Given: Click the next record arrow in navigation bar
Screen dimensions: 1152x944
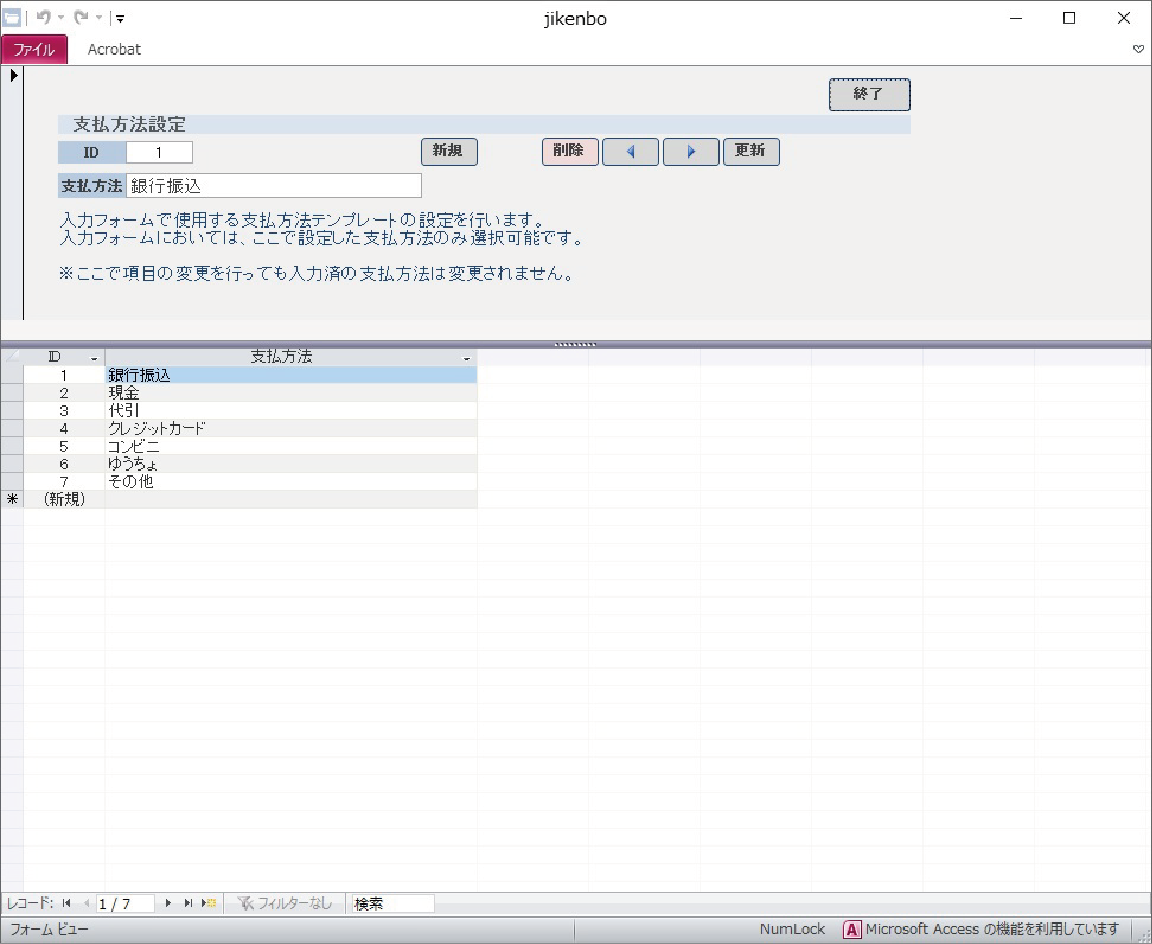Looking at the screenshot, I should tap(168, 903).
